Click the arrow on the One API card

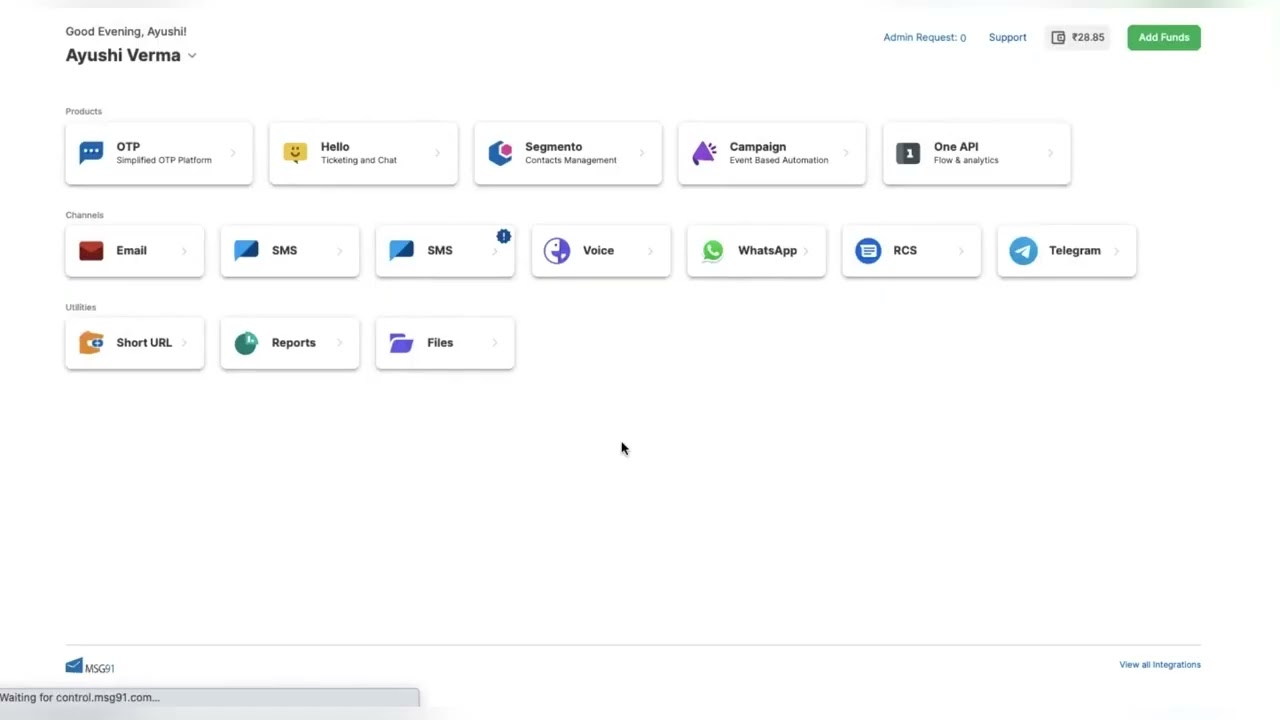point(1050,153)
